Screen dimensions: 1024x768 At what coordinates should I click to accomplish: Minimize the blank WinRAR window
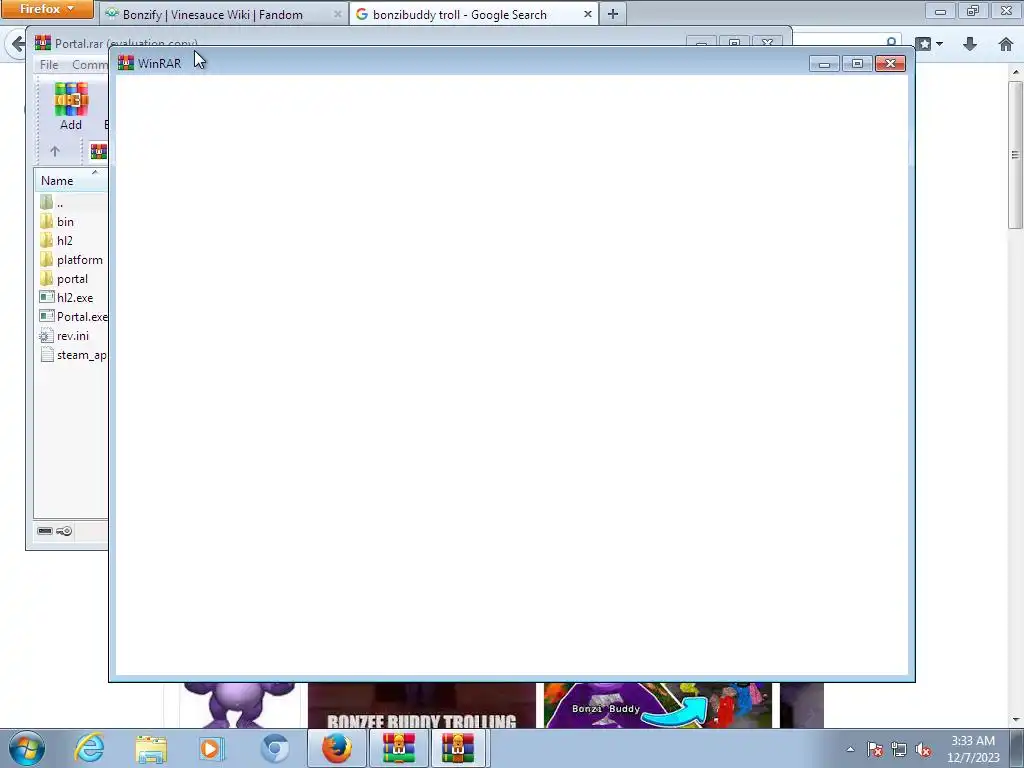(824, 63)
